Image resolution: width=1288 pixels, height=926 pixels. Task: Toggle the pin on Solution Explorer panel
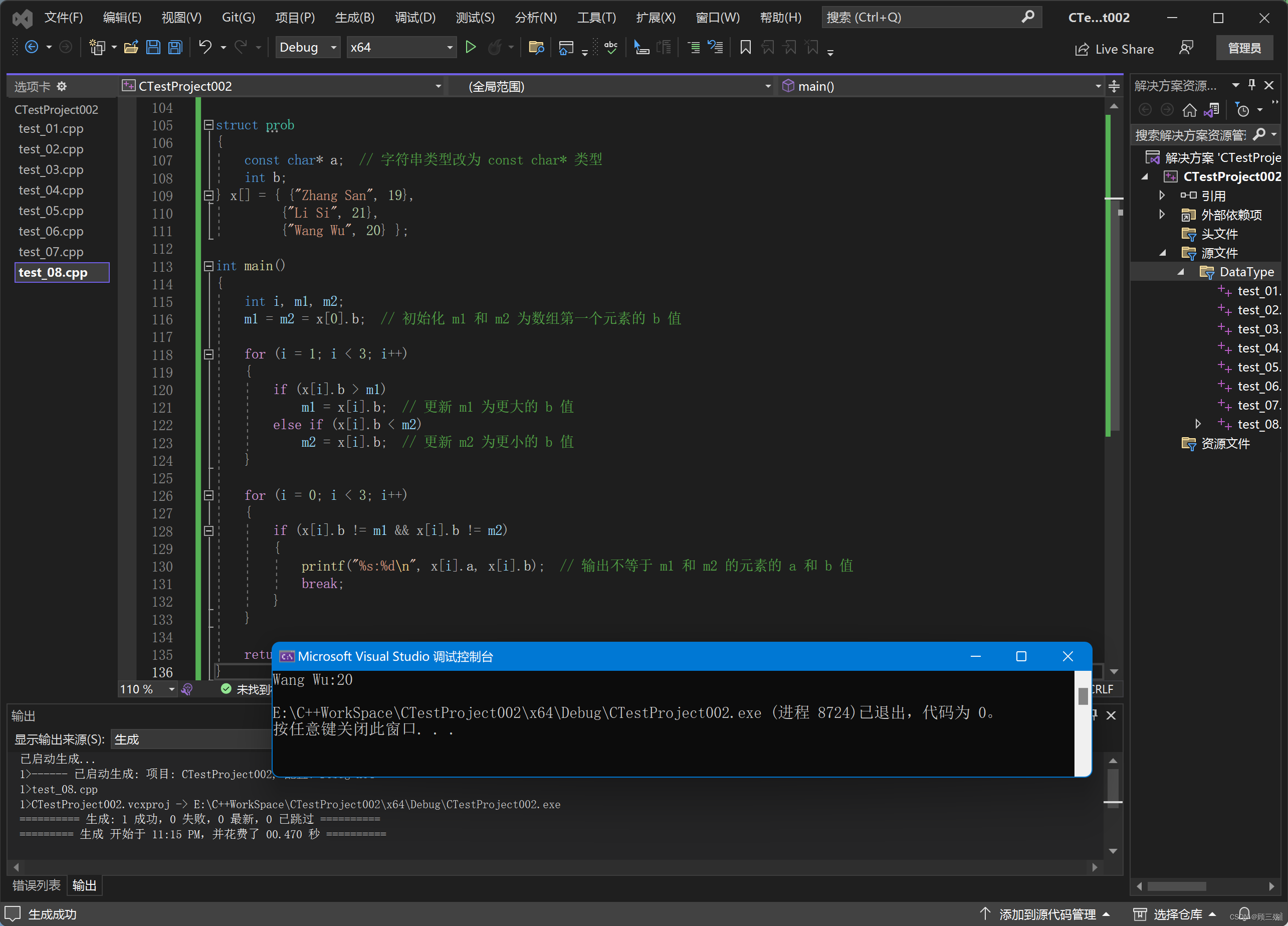click(x=1251, y=85)
